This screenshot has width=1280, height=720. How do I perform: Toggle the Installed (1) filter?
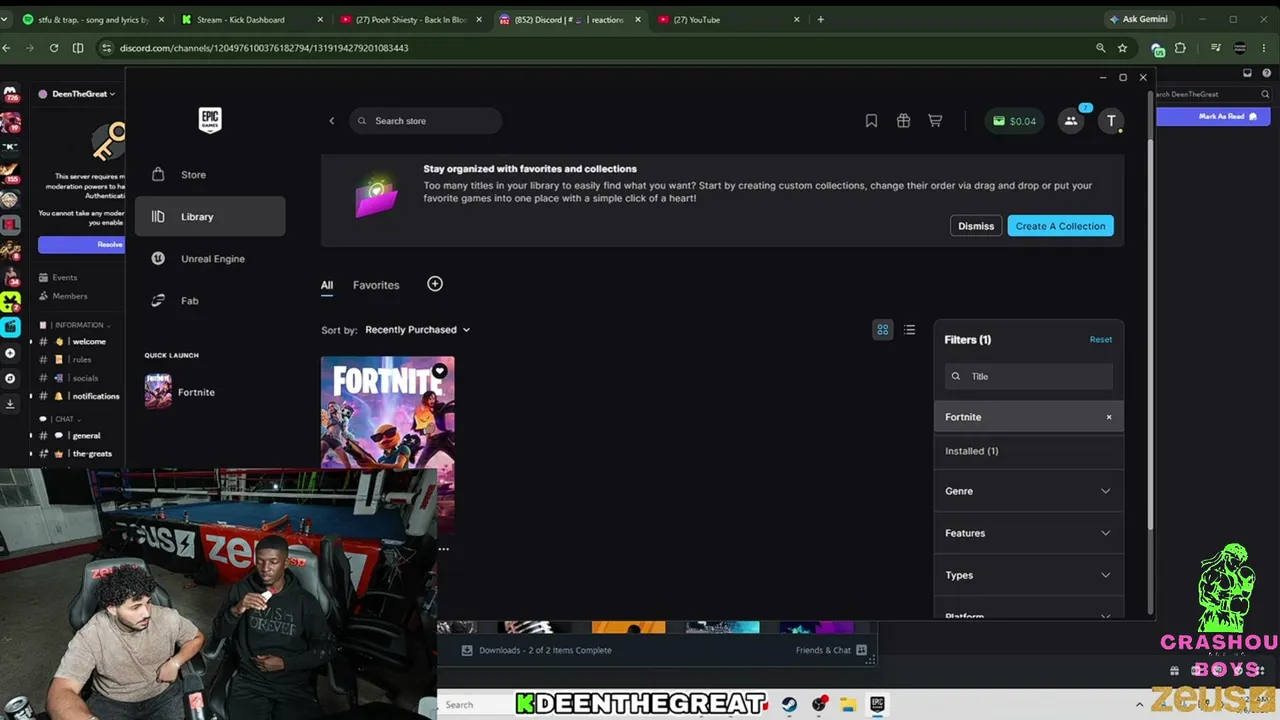click(x=1029, y=451)
